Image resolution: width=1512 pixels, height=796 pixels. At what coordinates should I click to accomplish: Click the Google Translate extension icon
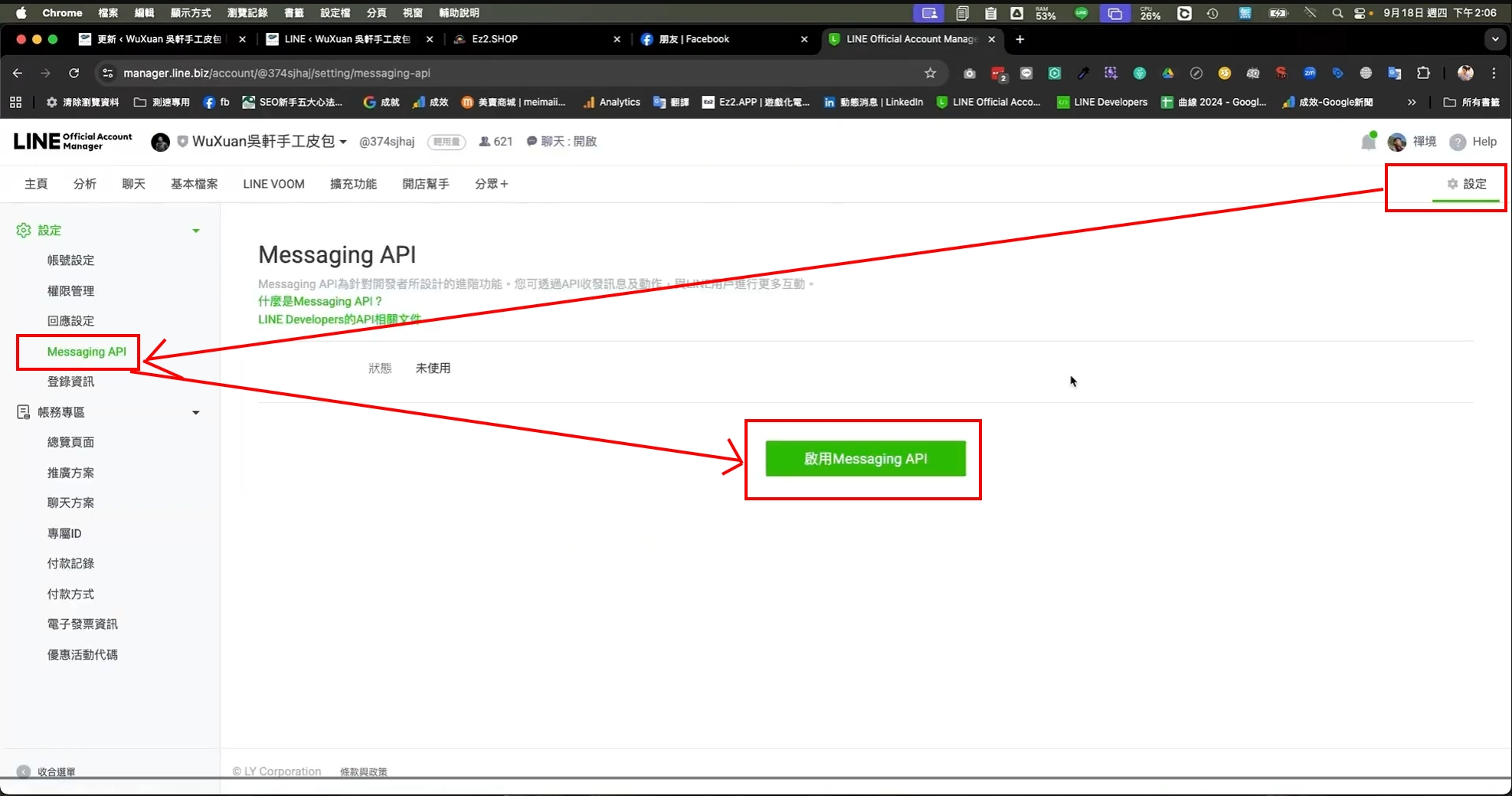(x=1395, y=73)
